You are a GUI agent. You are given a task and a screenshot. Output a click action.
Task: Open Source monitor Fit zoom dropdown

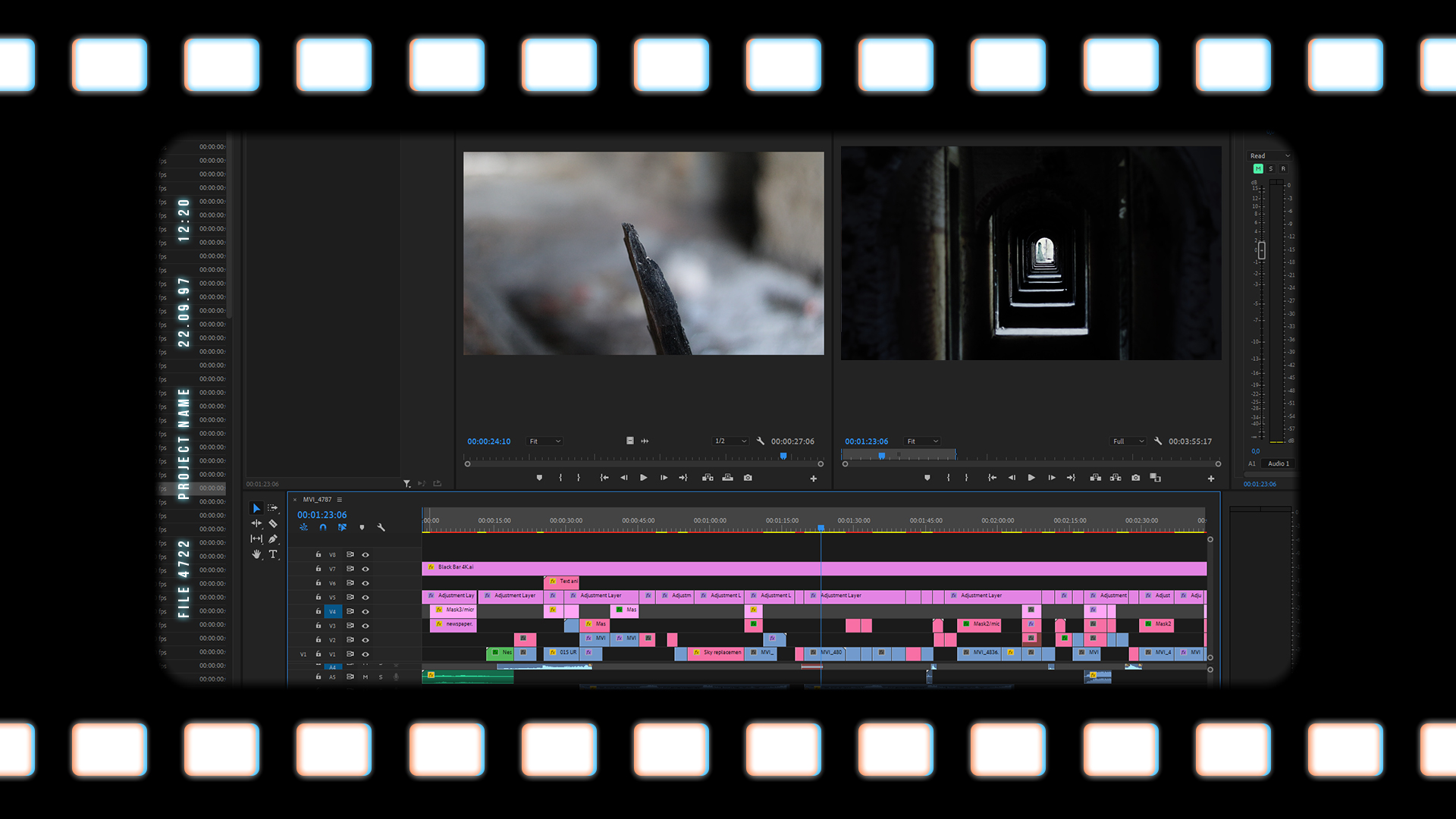tap(545, 441)
